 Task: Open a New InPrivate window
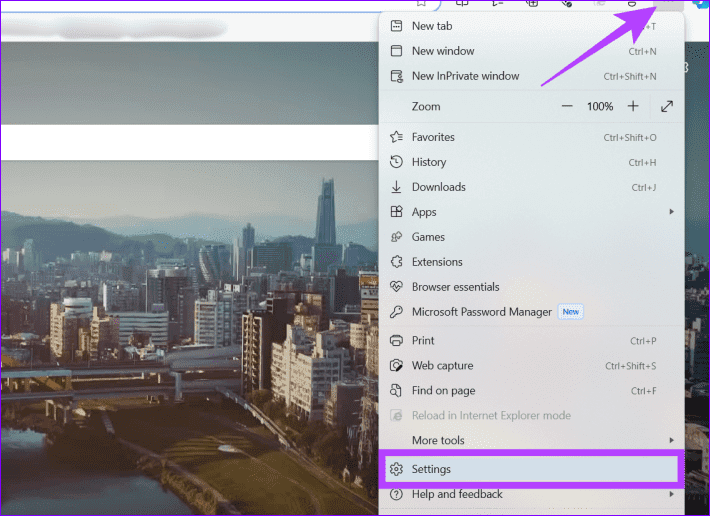531,76
